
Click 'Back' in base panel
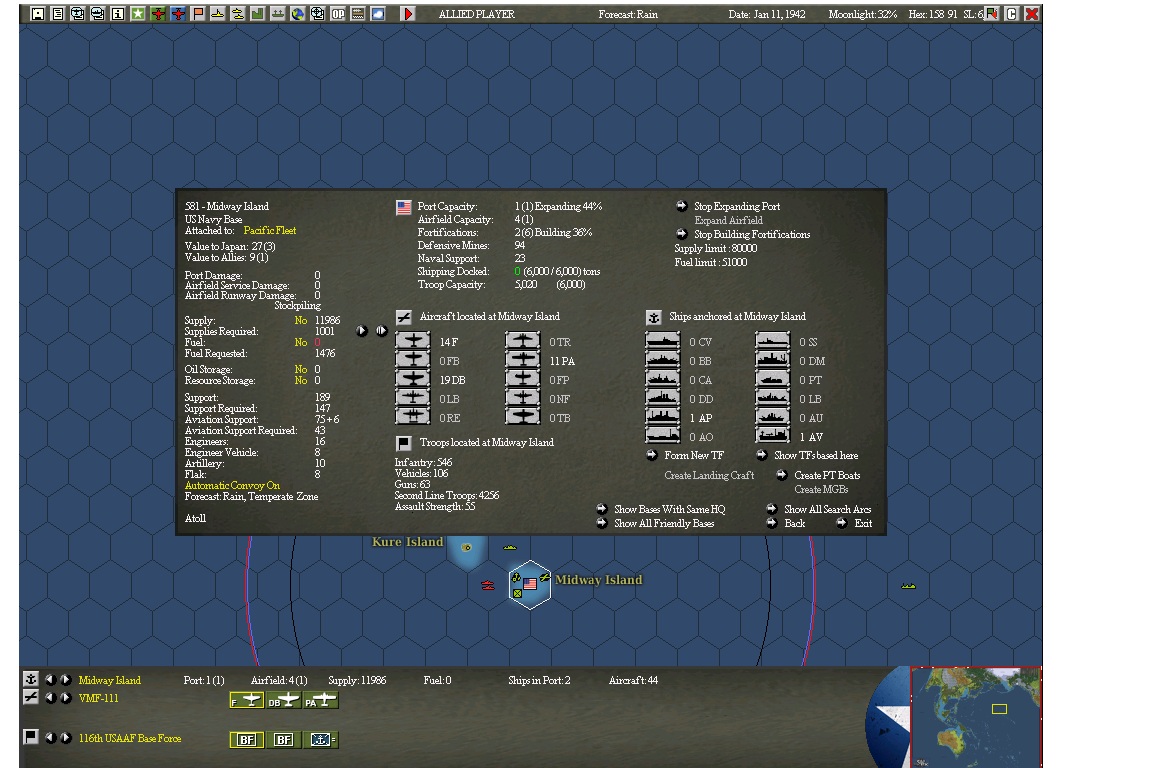click(795, 523)
